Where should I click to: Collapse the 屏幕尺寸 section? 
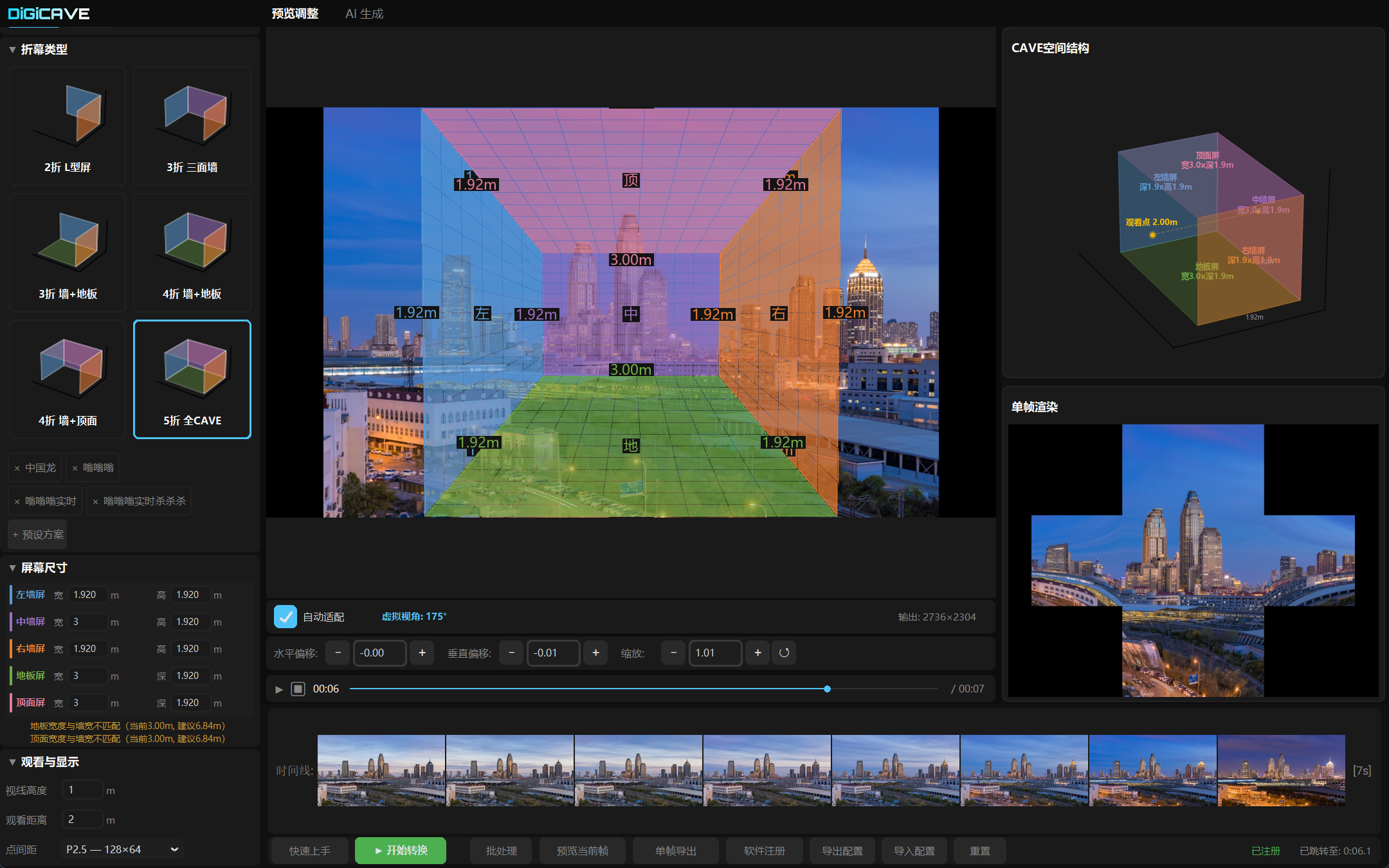pyautogui.click(x=12, y=568)
